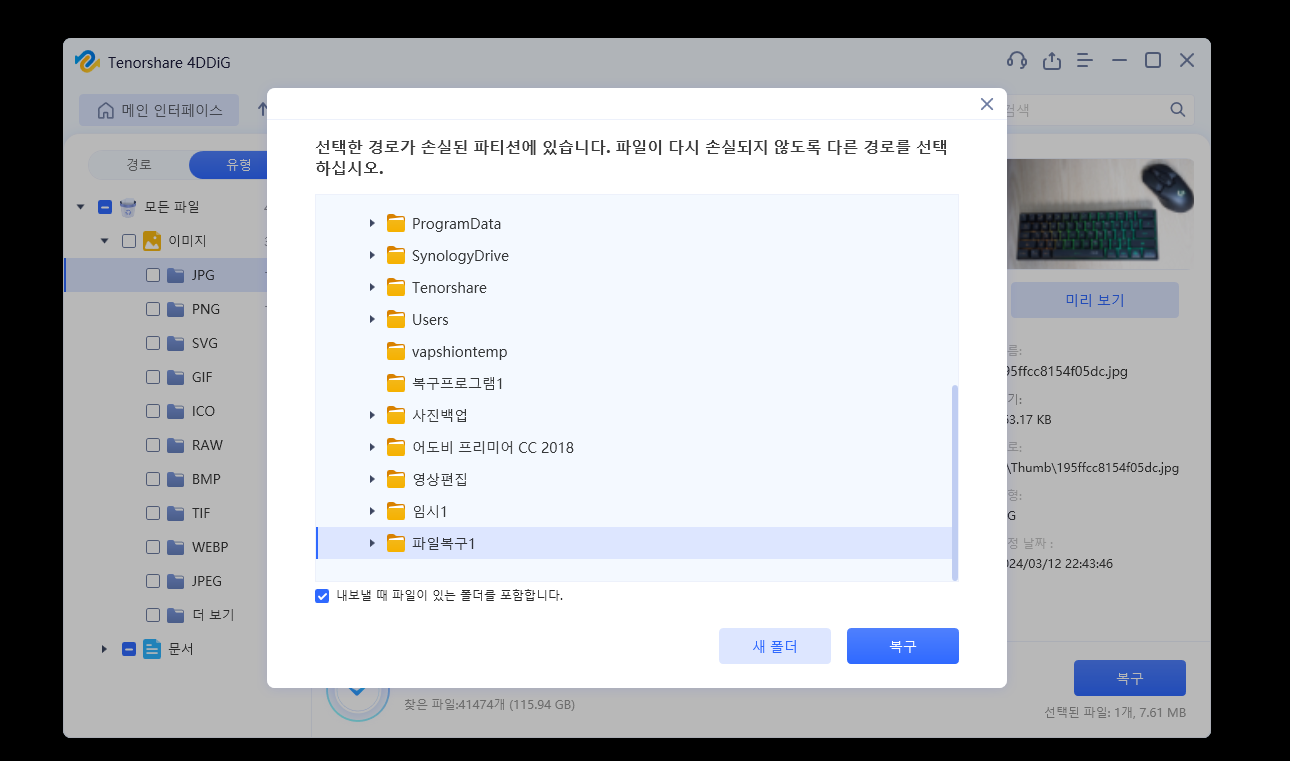Toggle the 모든 파일 checkbox
1290x761 pixels.
pyautogui.click(x=105, y=207)
